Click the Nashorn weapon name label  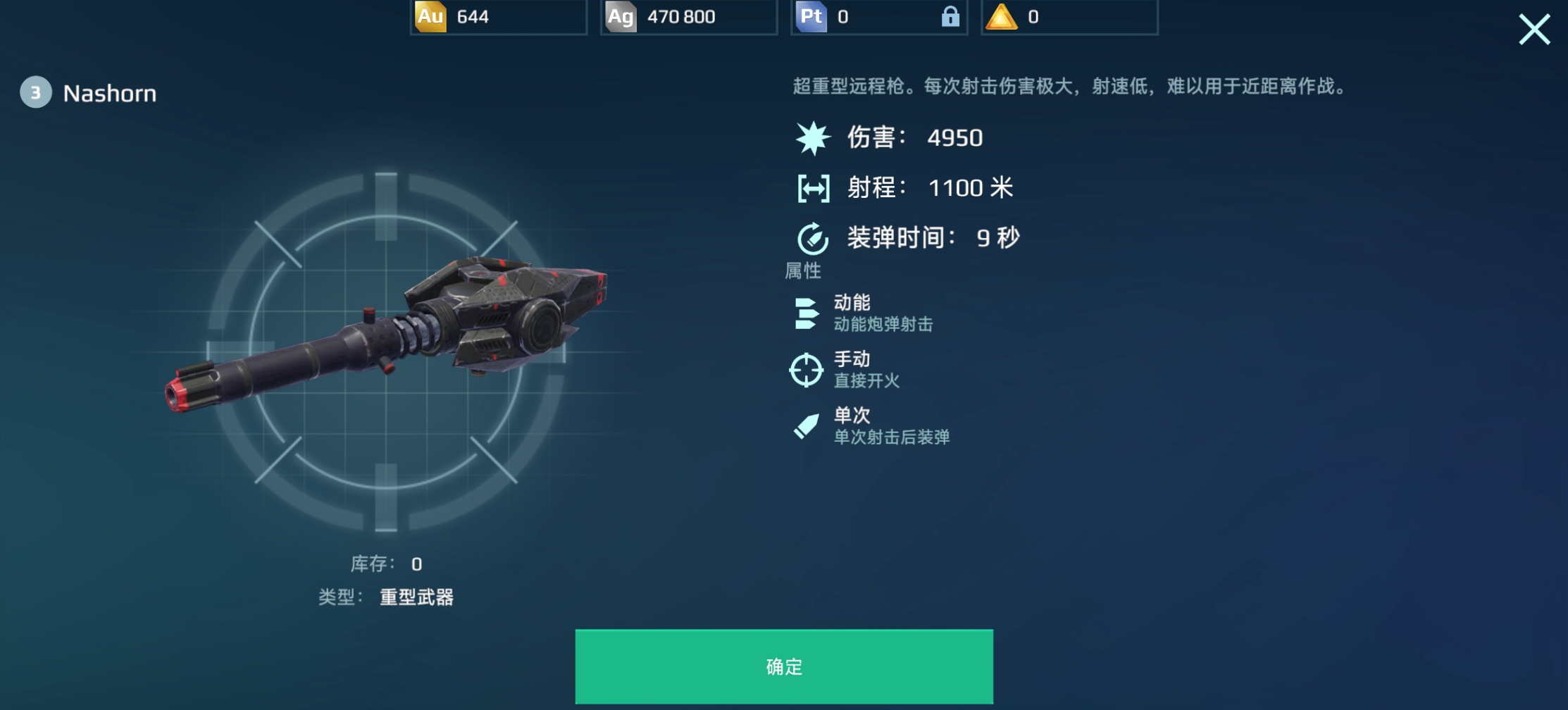coord(110,93)
